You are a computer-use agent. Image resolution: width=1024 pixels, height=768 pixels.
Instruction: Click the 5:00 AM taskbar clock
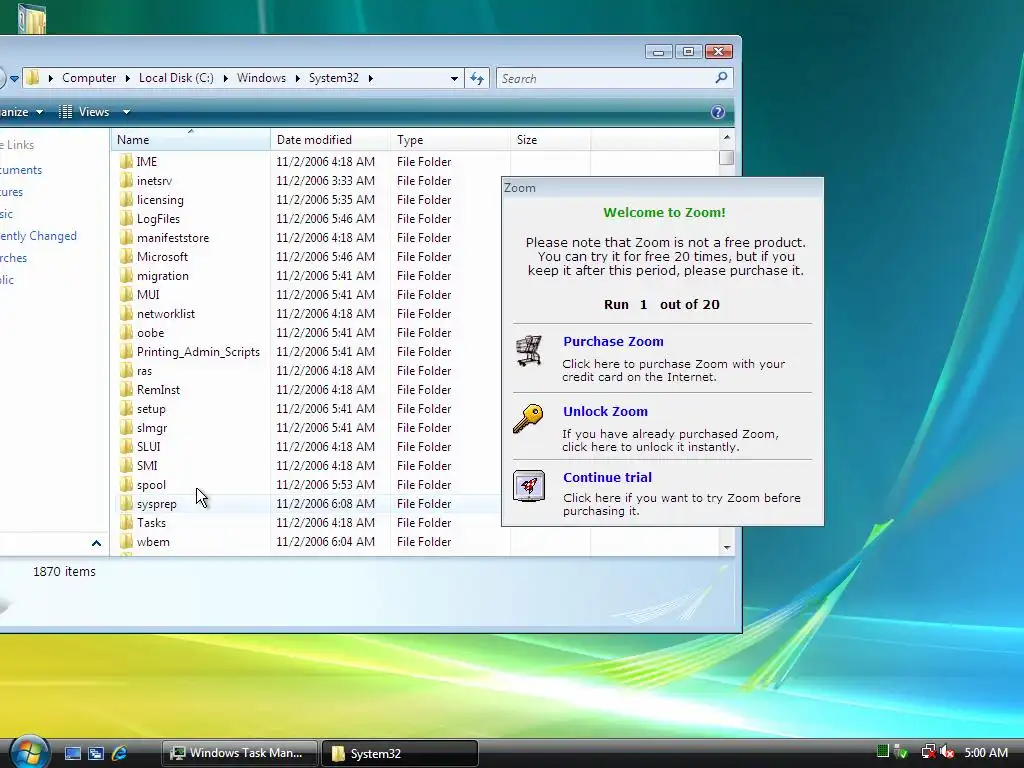(x=985, y=752)
